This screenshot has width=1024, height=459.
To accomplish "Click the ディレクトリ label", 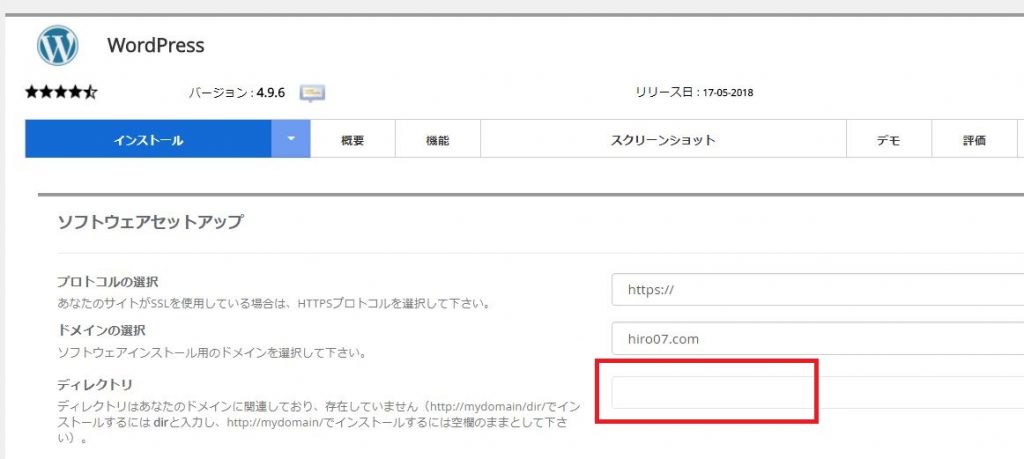I will click(x=95, y=384).
